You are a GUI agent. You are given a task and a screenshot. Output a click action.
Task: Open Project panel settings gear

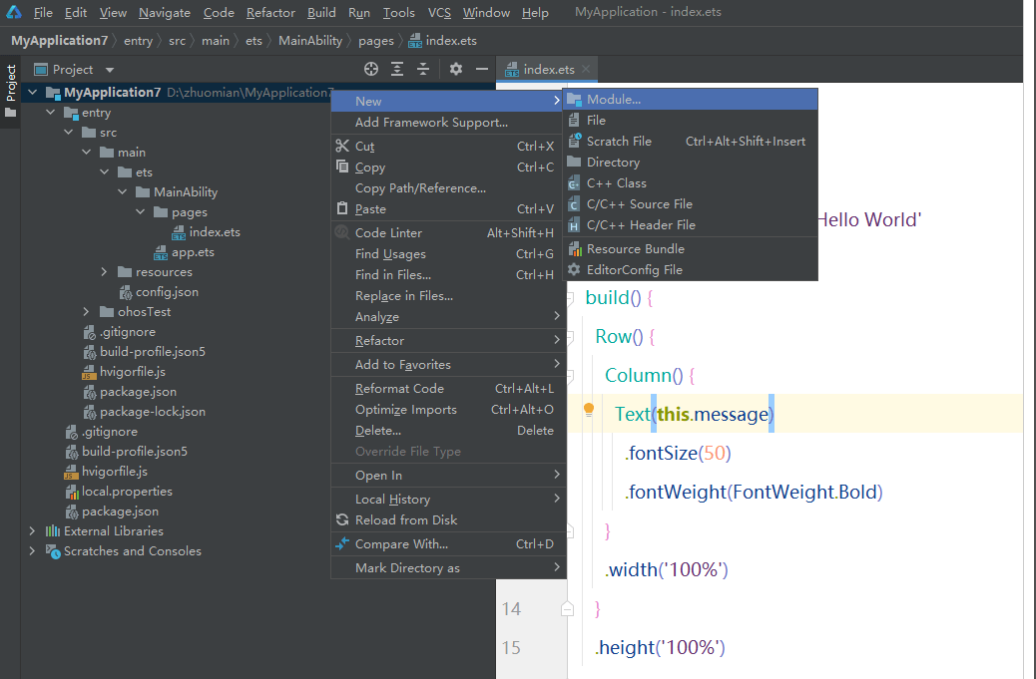[x=456, y=69]
